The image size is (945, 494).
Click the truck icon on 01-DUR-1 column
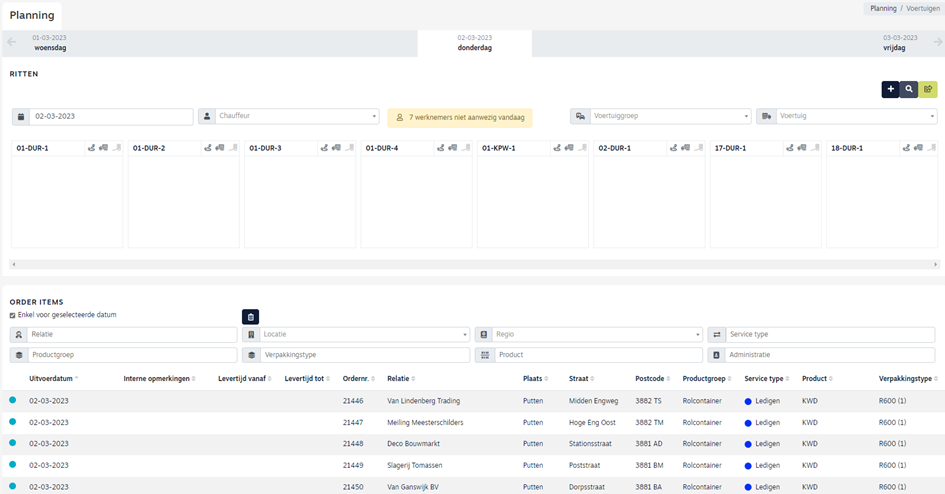[103, 148]
